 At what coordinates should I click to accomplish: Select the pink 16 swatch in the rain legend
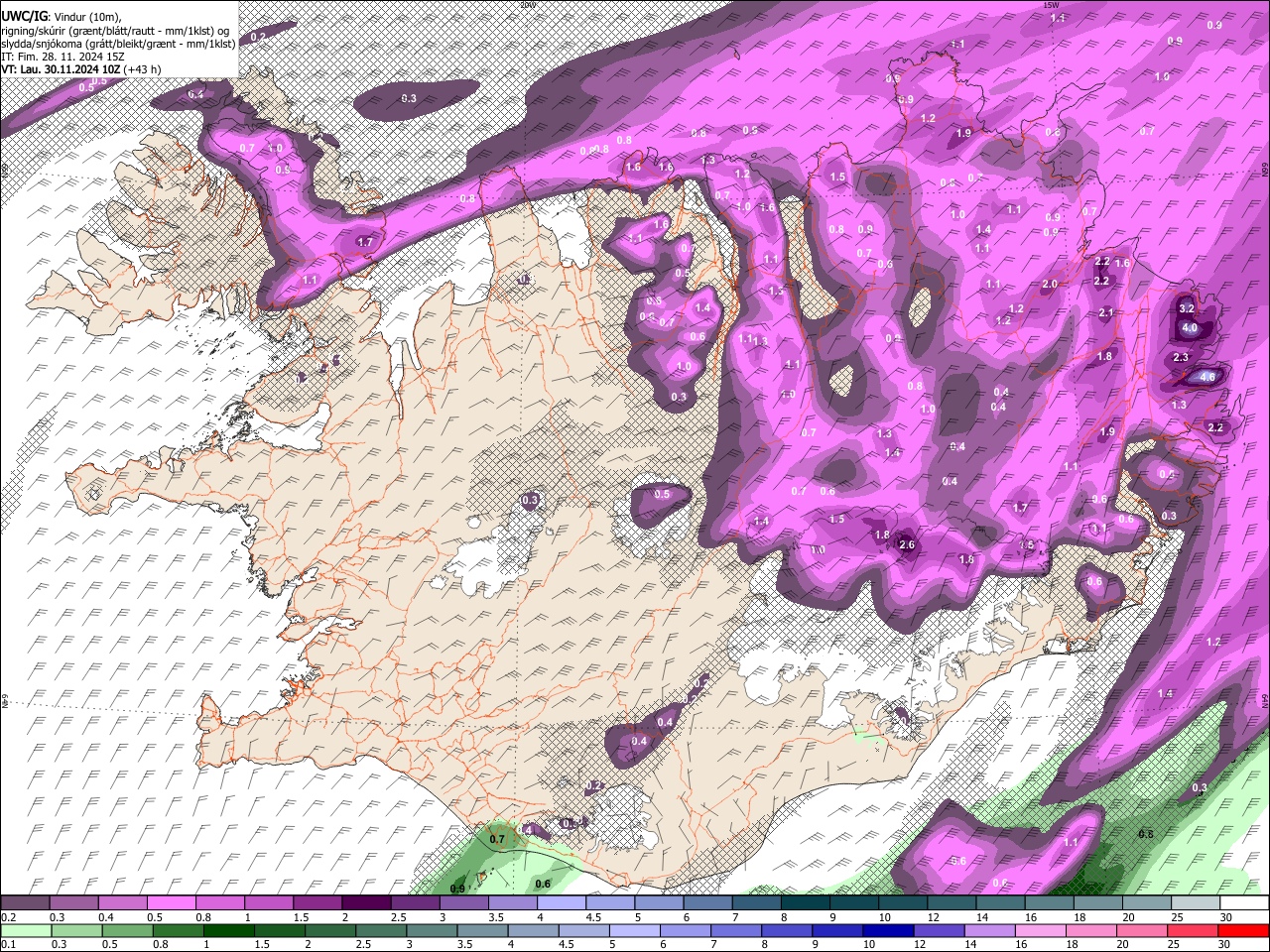(1041, 931)
